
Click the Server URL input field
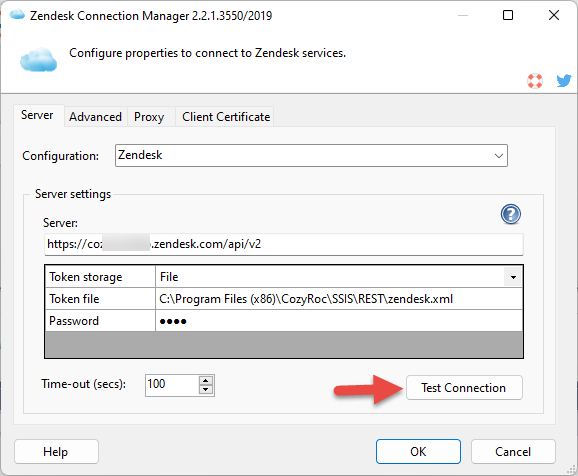pyautogui.click(x=283, y=244)
